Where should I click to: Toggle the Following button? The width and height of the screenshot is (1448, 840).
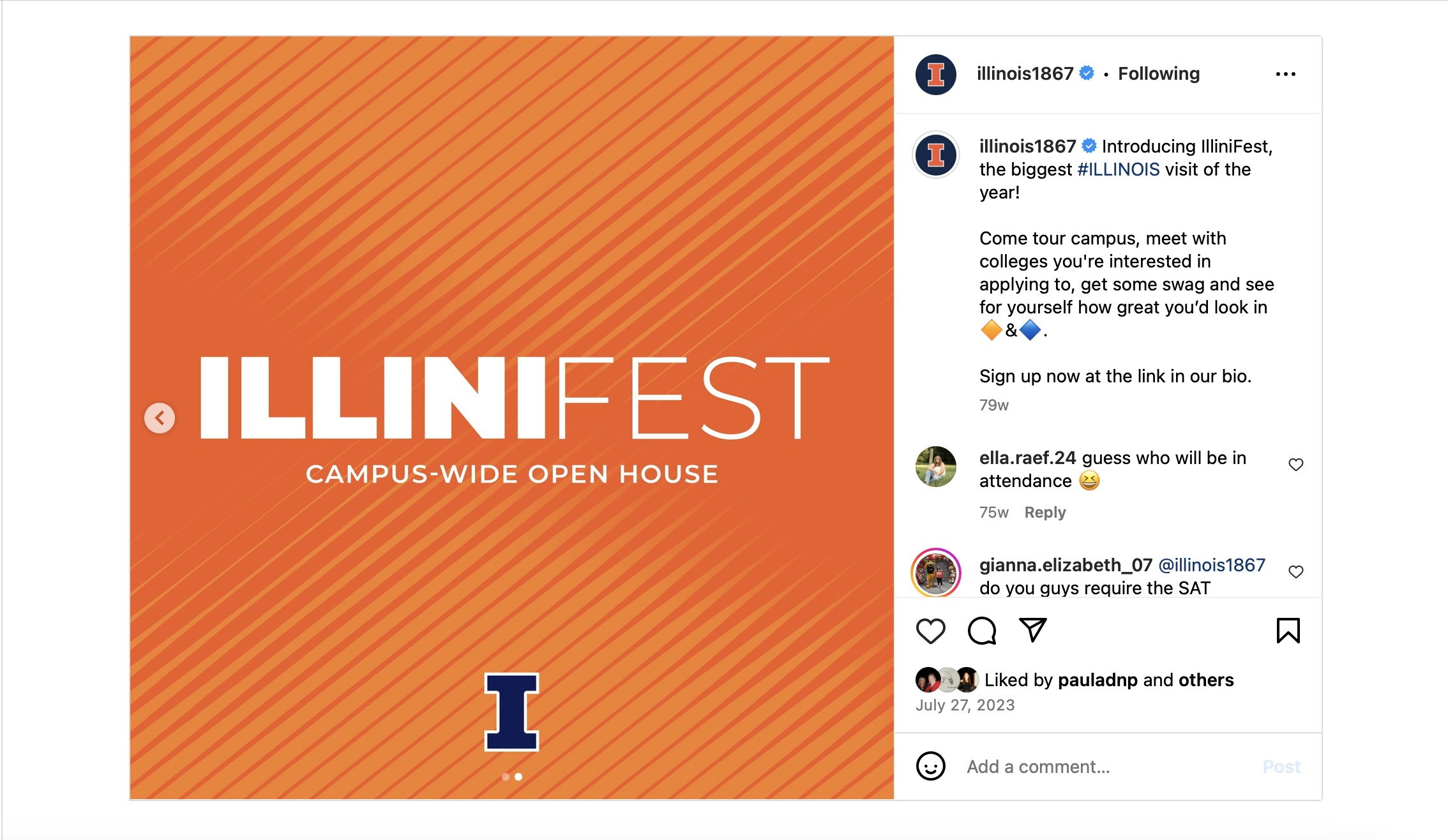(x=1159, y=74)
